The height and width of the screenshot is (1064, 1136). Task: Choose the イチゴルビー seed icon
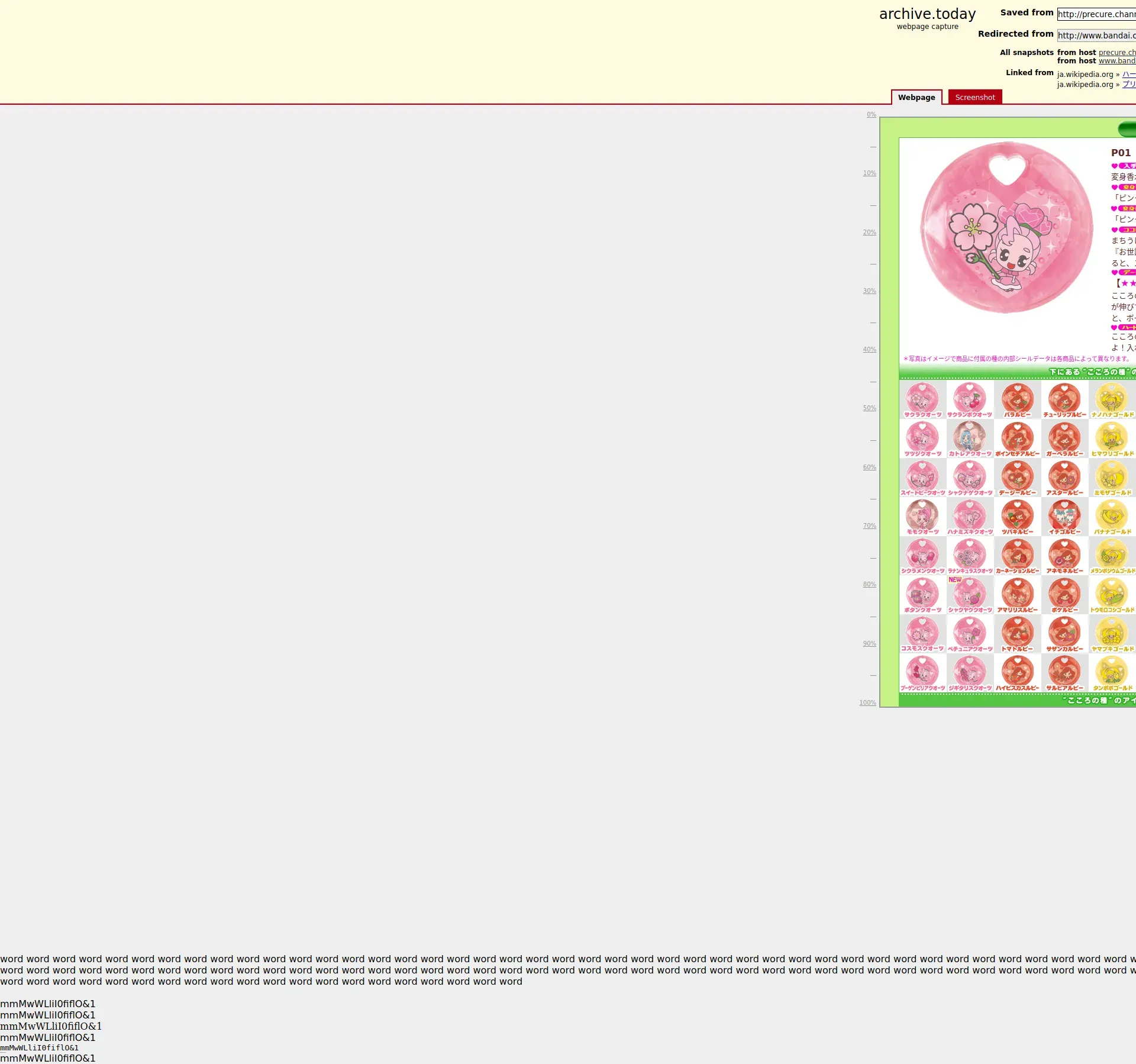(x=1064, y=515)
